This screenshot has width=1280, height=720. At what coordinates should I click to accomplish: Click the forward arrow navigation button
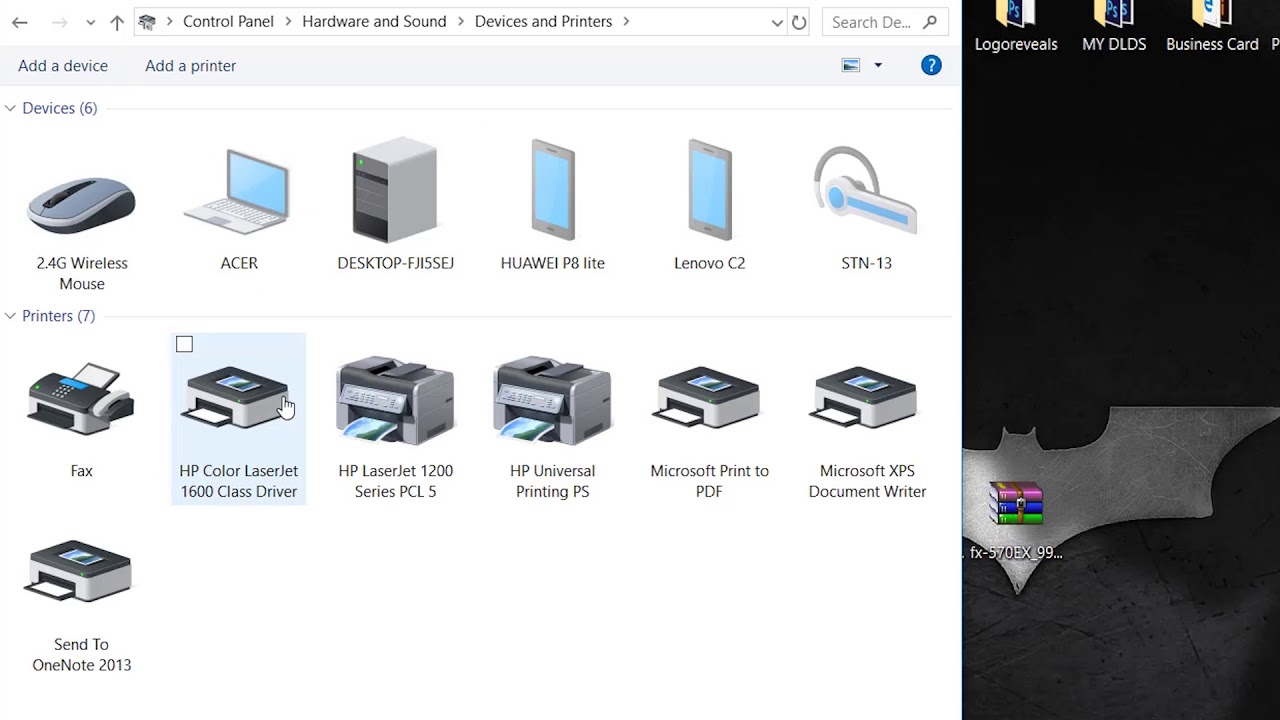[x=60, y=22]
